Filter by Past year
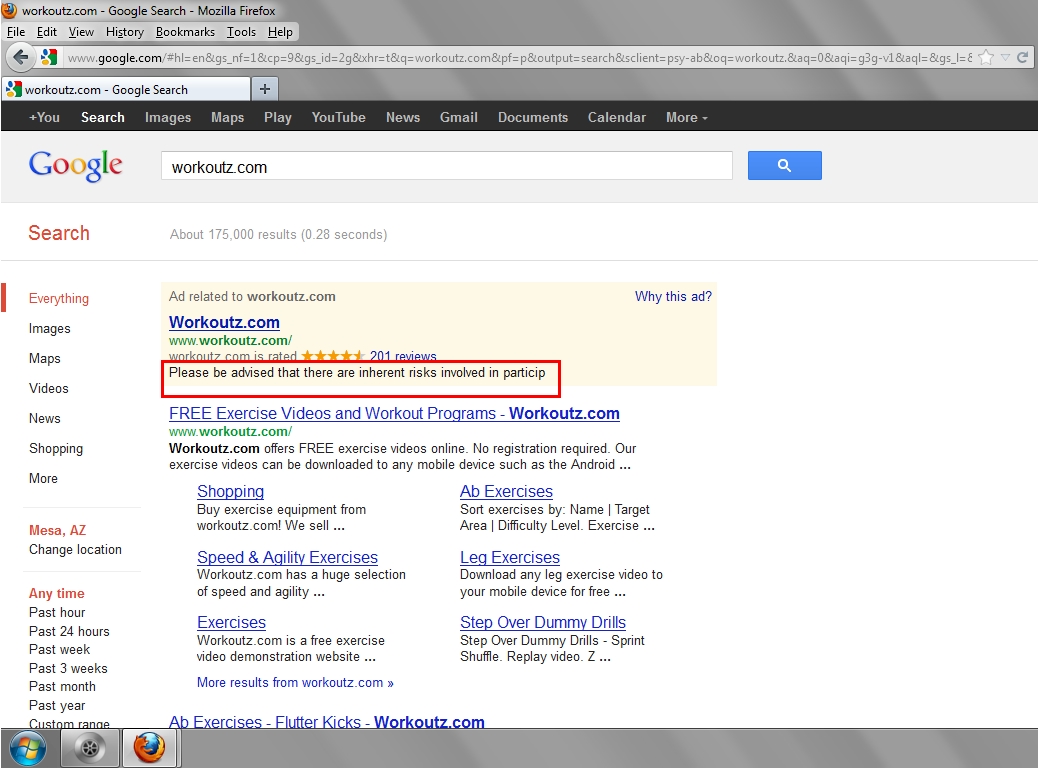Image resolution: width=1038 pixels, height=770 pixels. (57, 705)
